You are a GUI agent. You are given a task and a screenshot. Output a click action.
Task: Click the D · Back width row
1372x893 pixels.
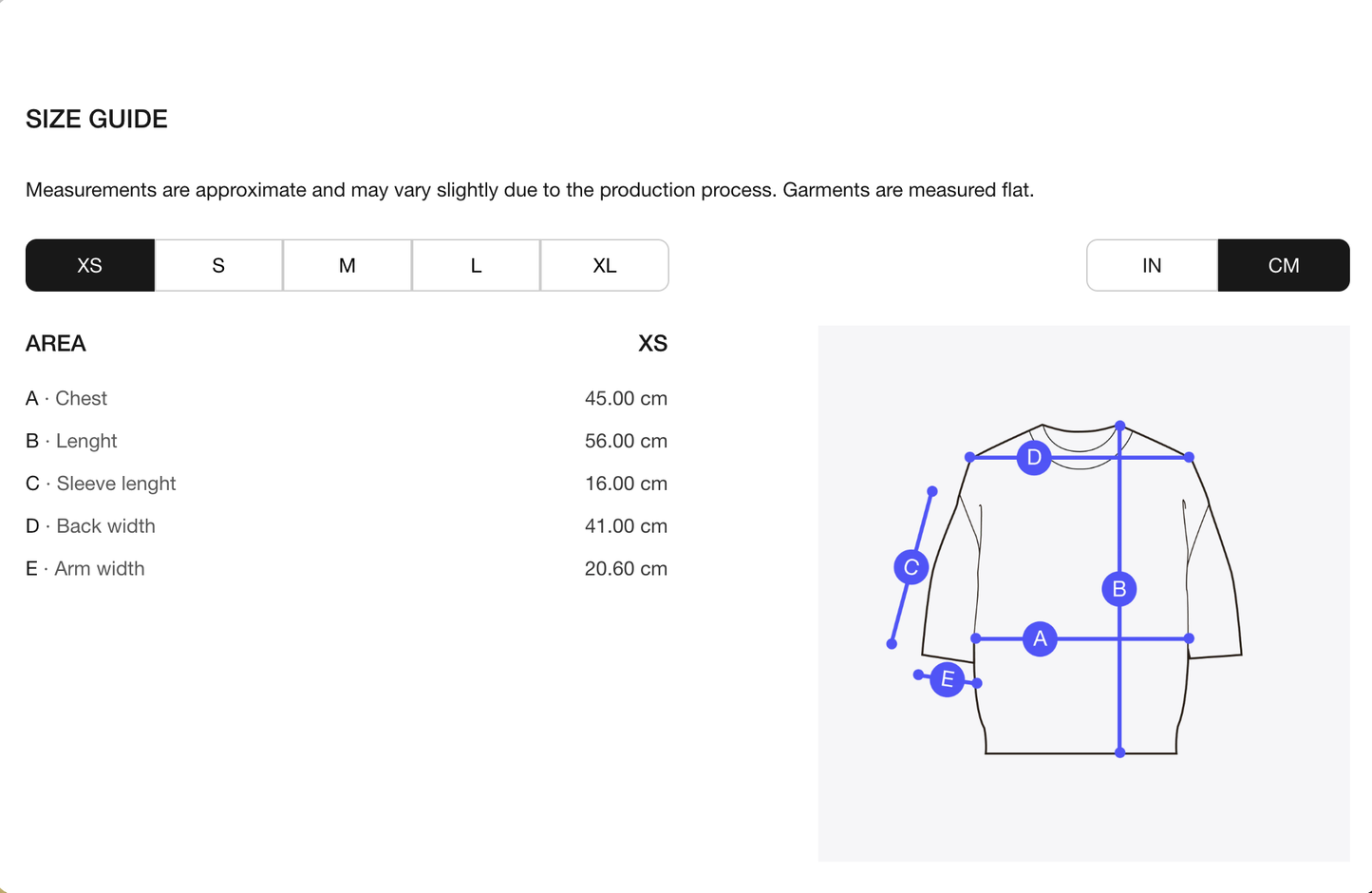point(347,526)
